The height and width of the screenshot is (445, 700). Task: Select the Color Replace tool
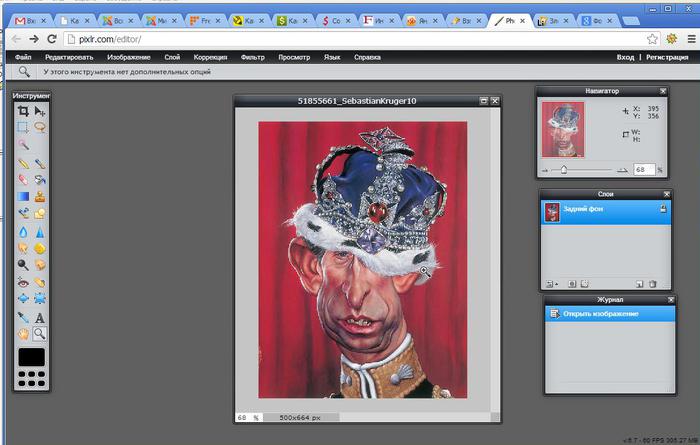[x=23, y=213]
